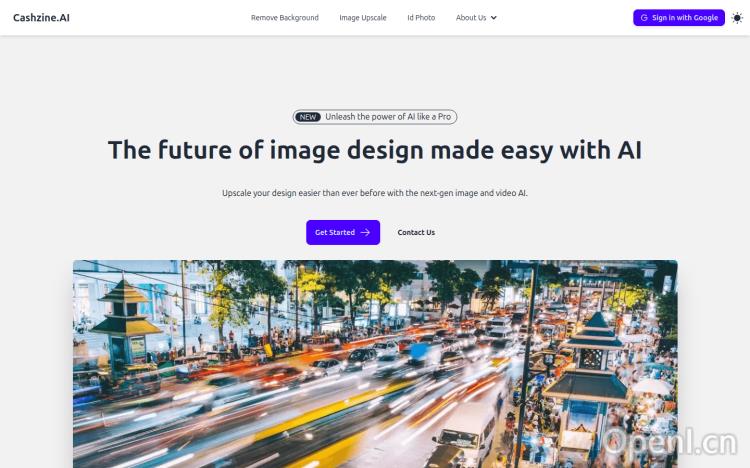Select the Id Photo nav item
The width and height of the screenshot is (750, 468).
tap(421, 18)
